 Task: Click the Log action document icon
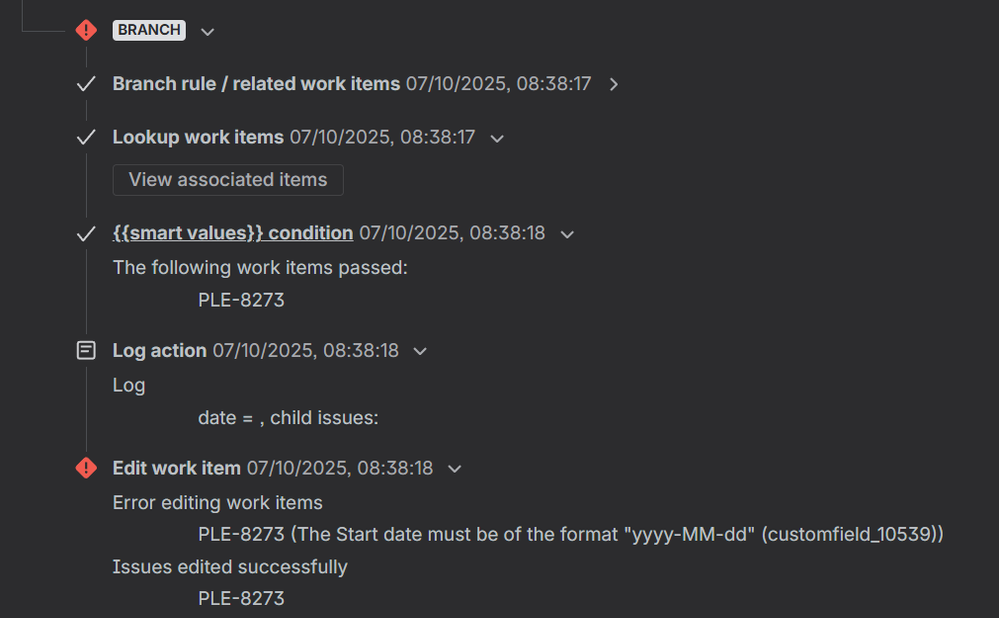pyautogui.click(x=86, y=351)
